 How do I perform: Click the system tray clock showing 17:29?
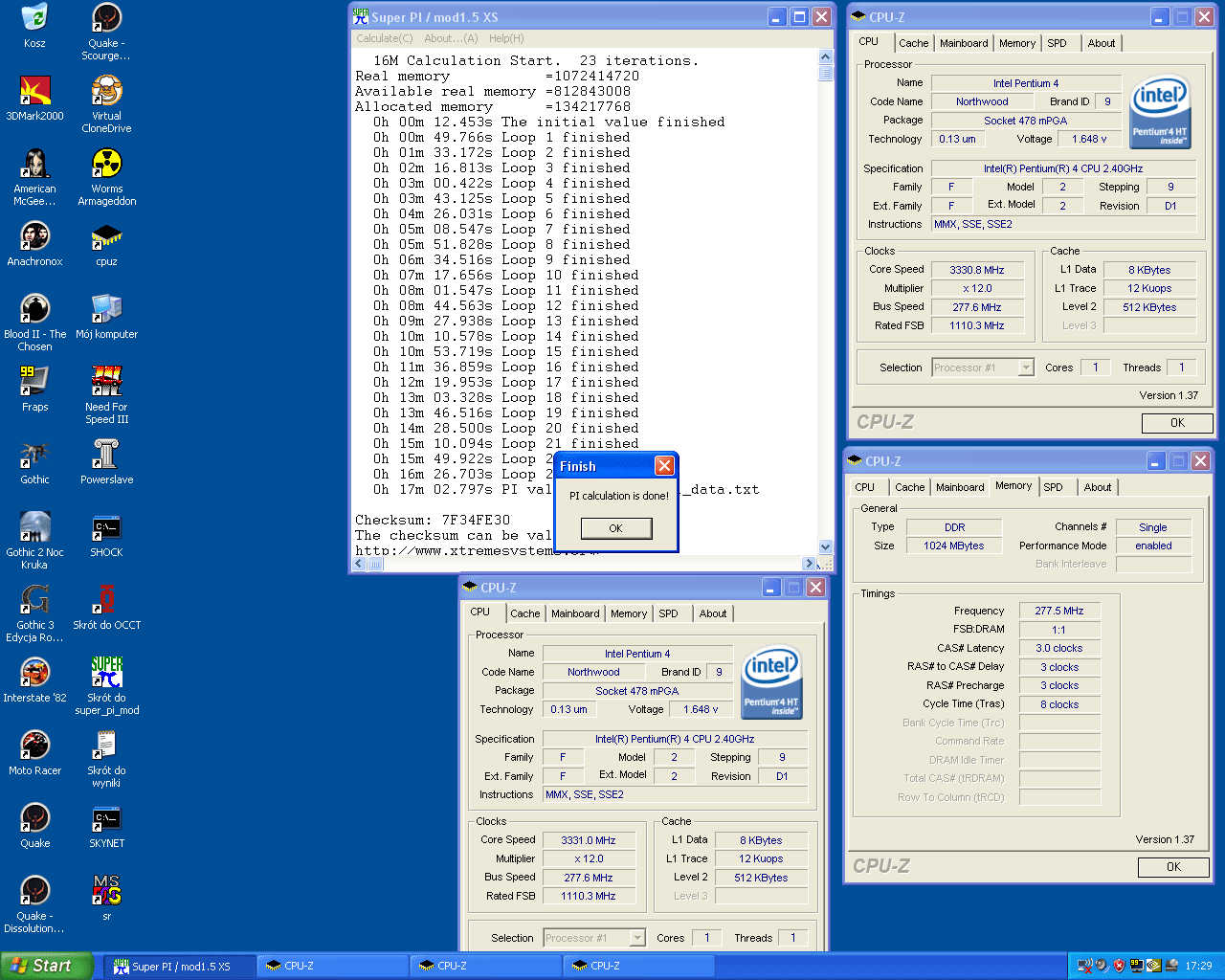tap(1198, 966)
